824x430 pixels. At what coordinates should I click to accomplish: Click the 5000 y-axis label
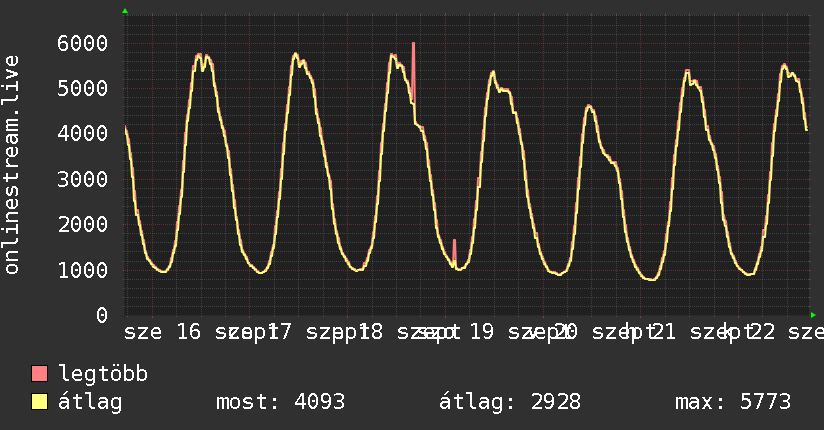click(x=83, y=88)
